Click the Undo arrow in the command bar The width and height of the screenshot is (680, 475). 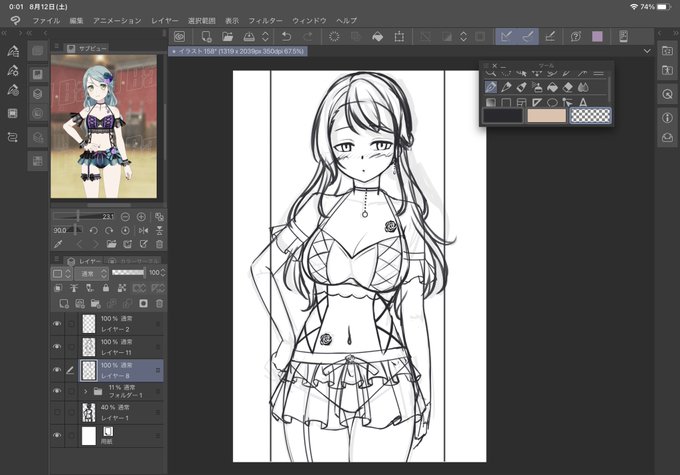[286, 36]
